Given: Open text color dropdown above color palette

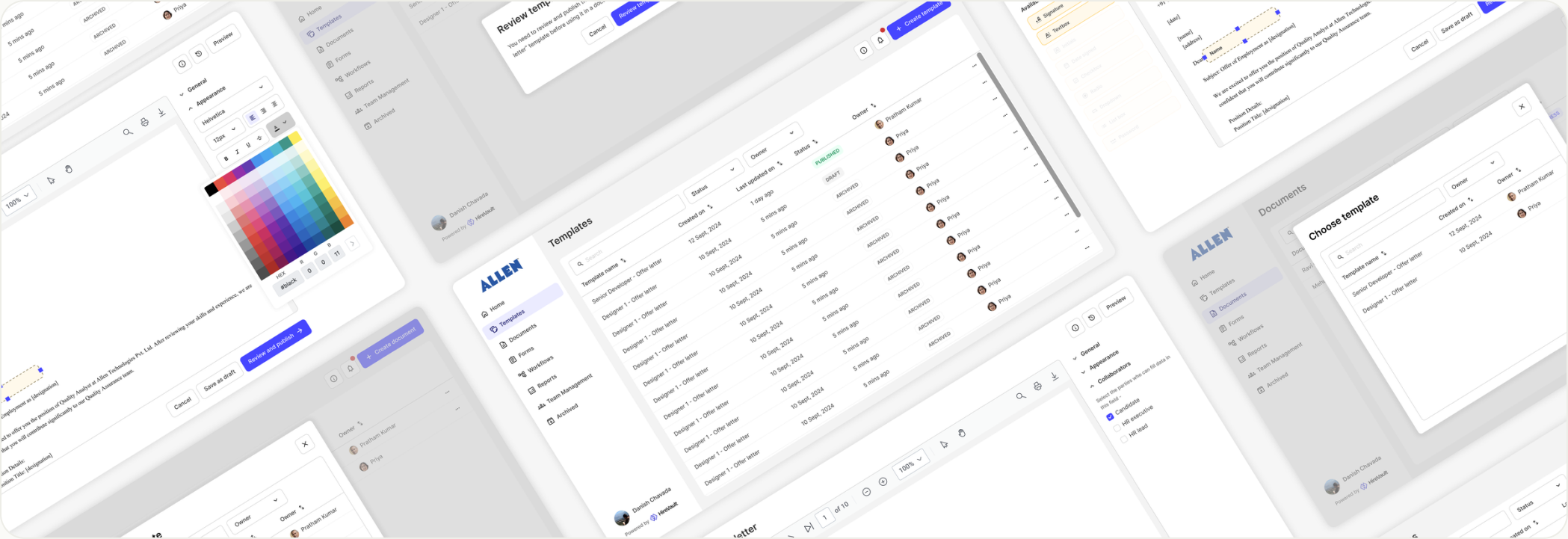Looking at the screenshot, I should pyautogui.click(x=280, y=126).
